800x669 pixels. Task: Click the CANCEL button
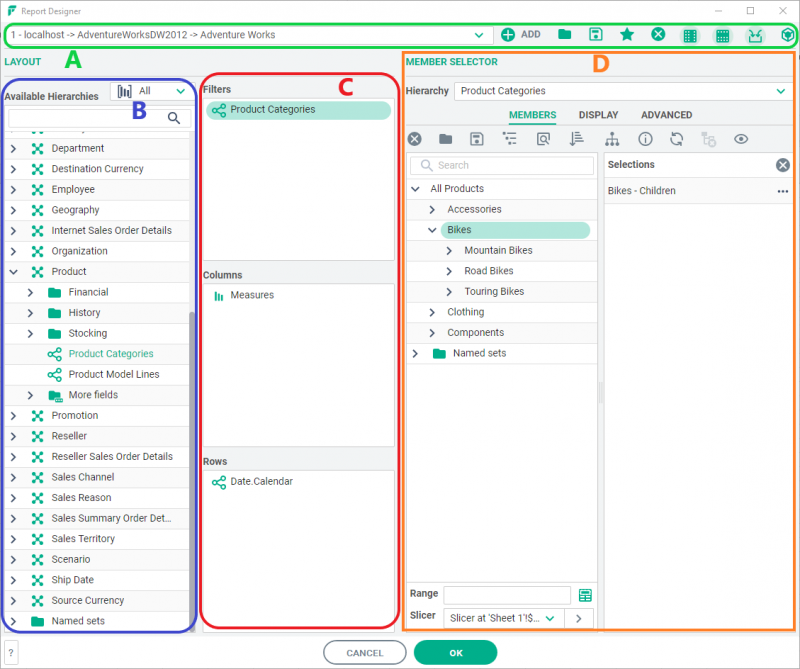pos(364,651)
